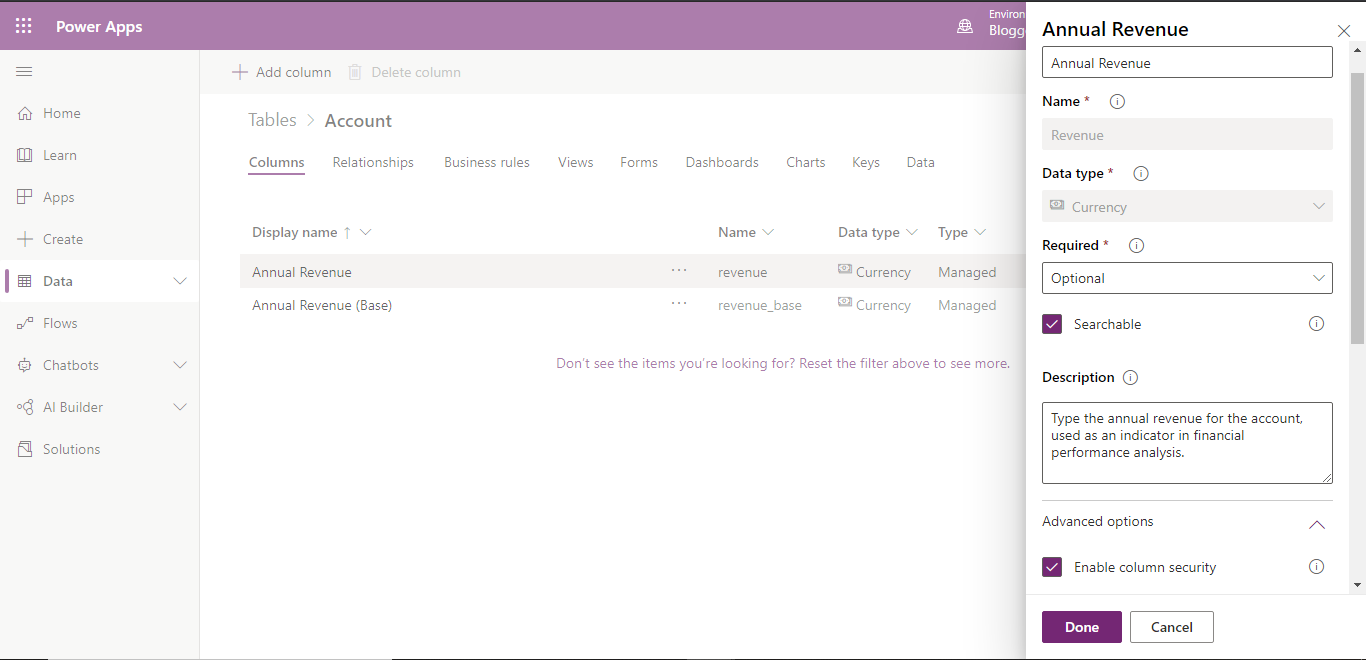This screenshot has width=1366, height=660.
Task: Open the Learn section
Action: pos(60,154)
